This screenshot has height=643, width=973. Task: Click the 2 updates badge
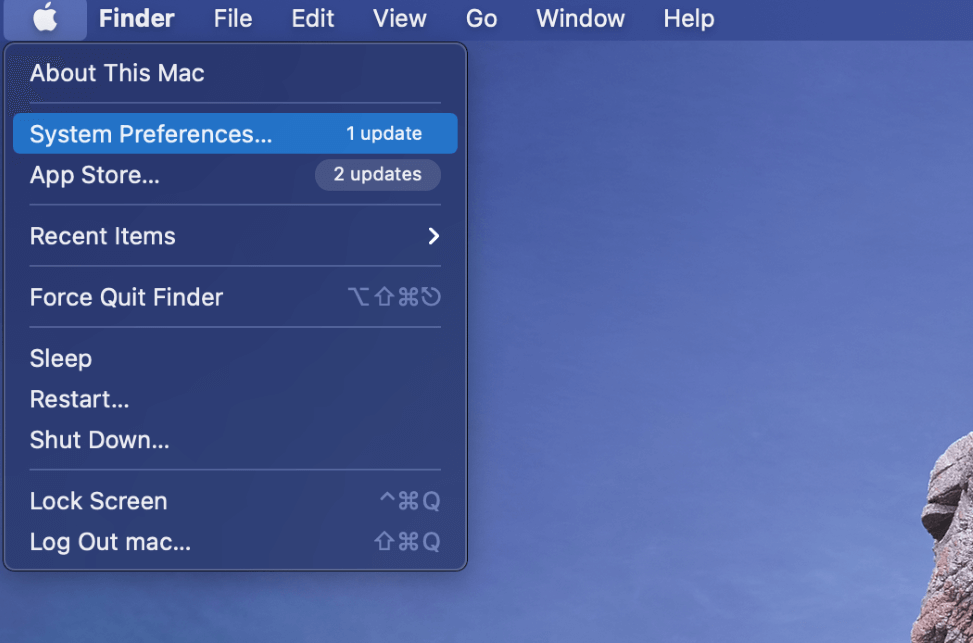tap(378, 174)
